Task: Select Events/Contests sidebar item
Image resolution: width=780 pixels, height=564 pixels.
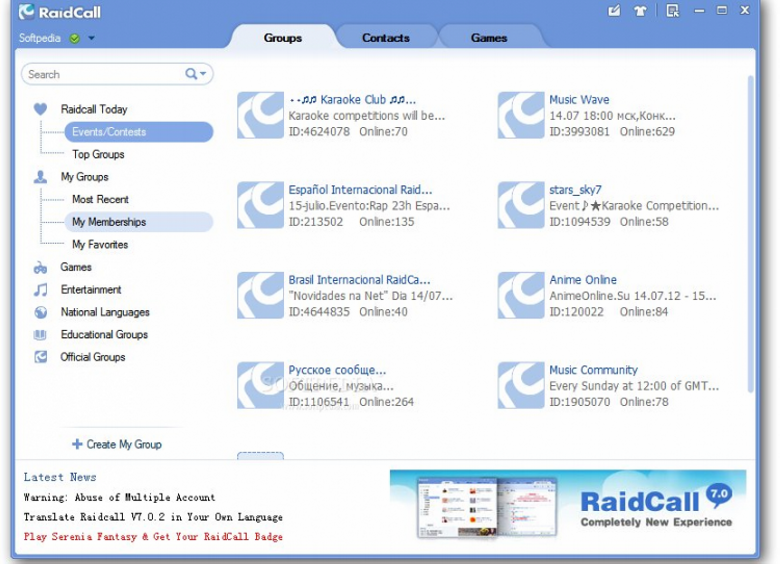Action: [139, 132]
